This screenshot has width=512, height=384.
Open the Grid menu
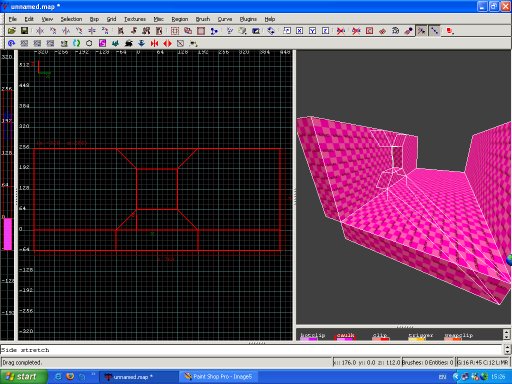[111, 19]
